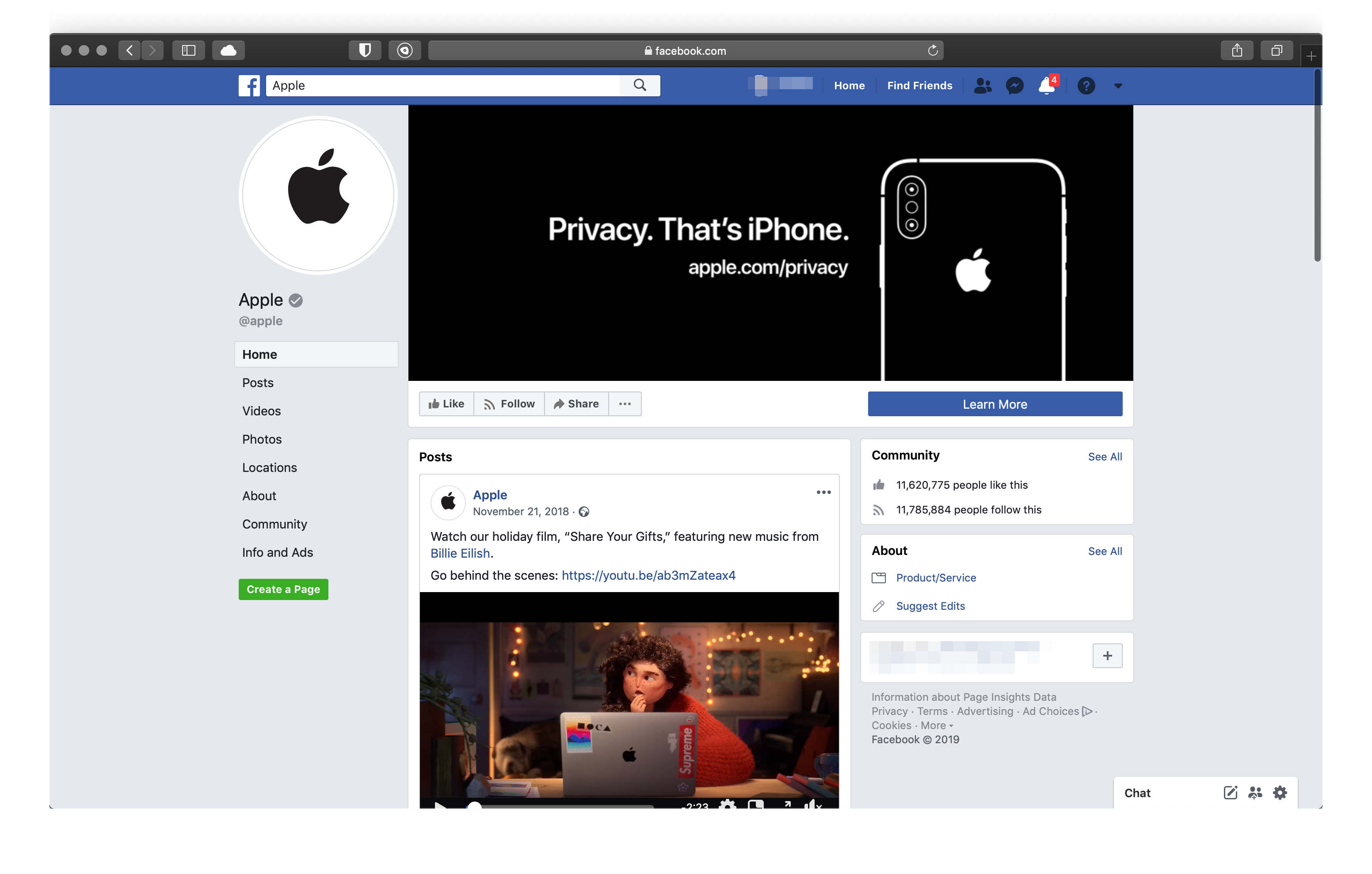1372x874 pixels.
Task: Open the youtu.be behind the scenes link
Action: (x=648, y=575)
